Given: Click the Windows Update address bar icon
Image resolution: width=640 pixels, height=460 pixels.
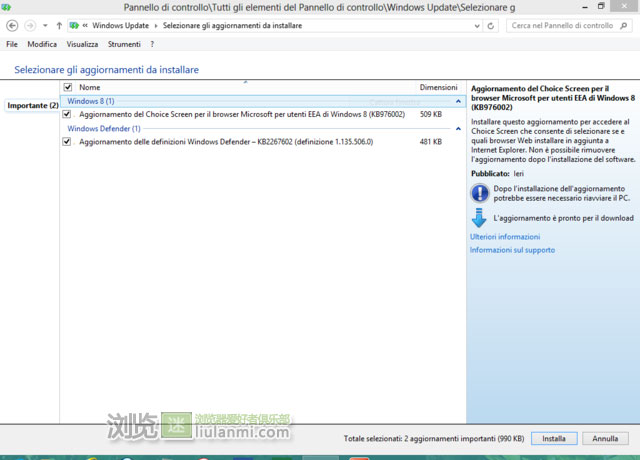Looking at the screenshot, I should pos(74,26).
